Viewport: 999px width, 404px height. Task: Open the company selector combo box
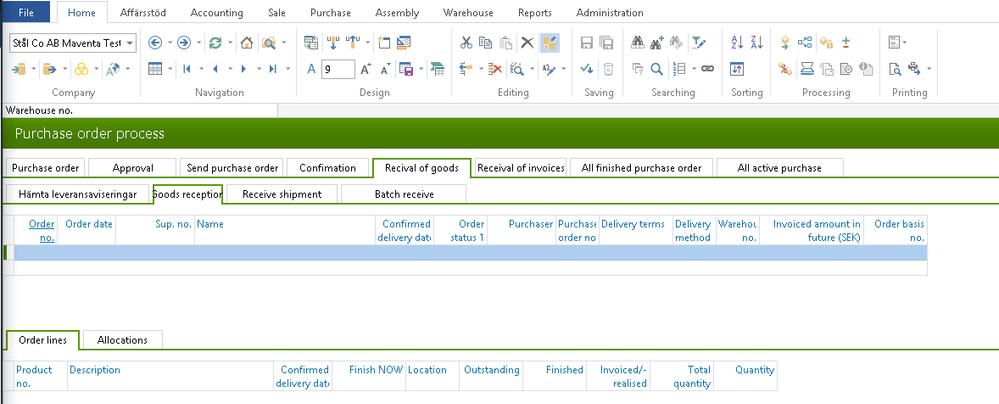point(73,43)
